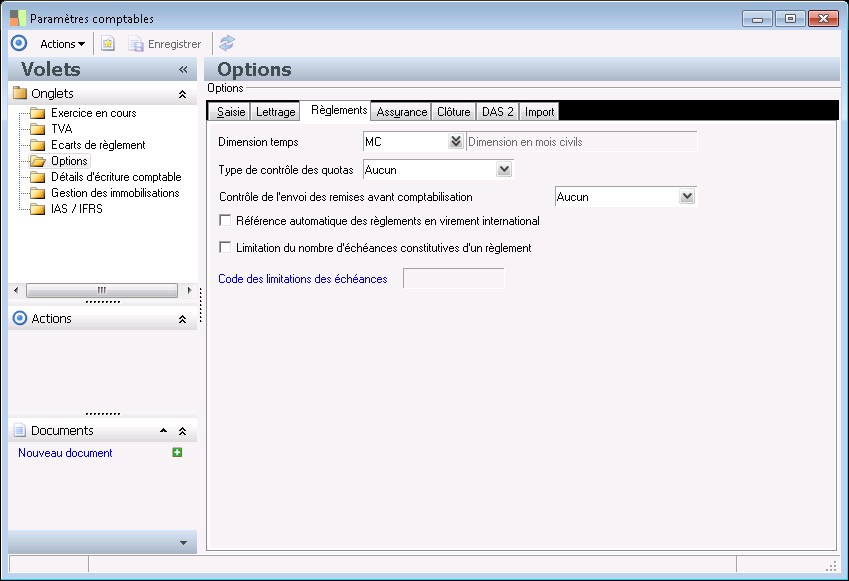Collapse the Onglets section
Screen dimensions: 849x581
[182, 94]
